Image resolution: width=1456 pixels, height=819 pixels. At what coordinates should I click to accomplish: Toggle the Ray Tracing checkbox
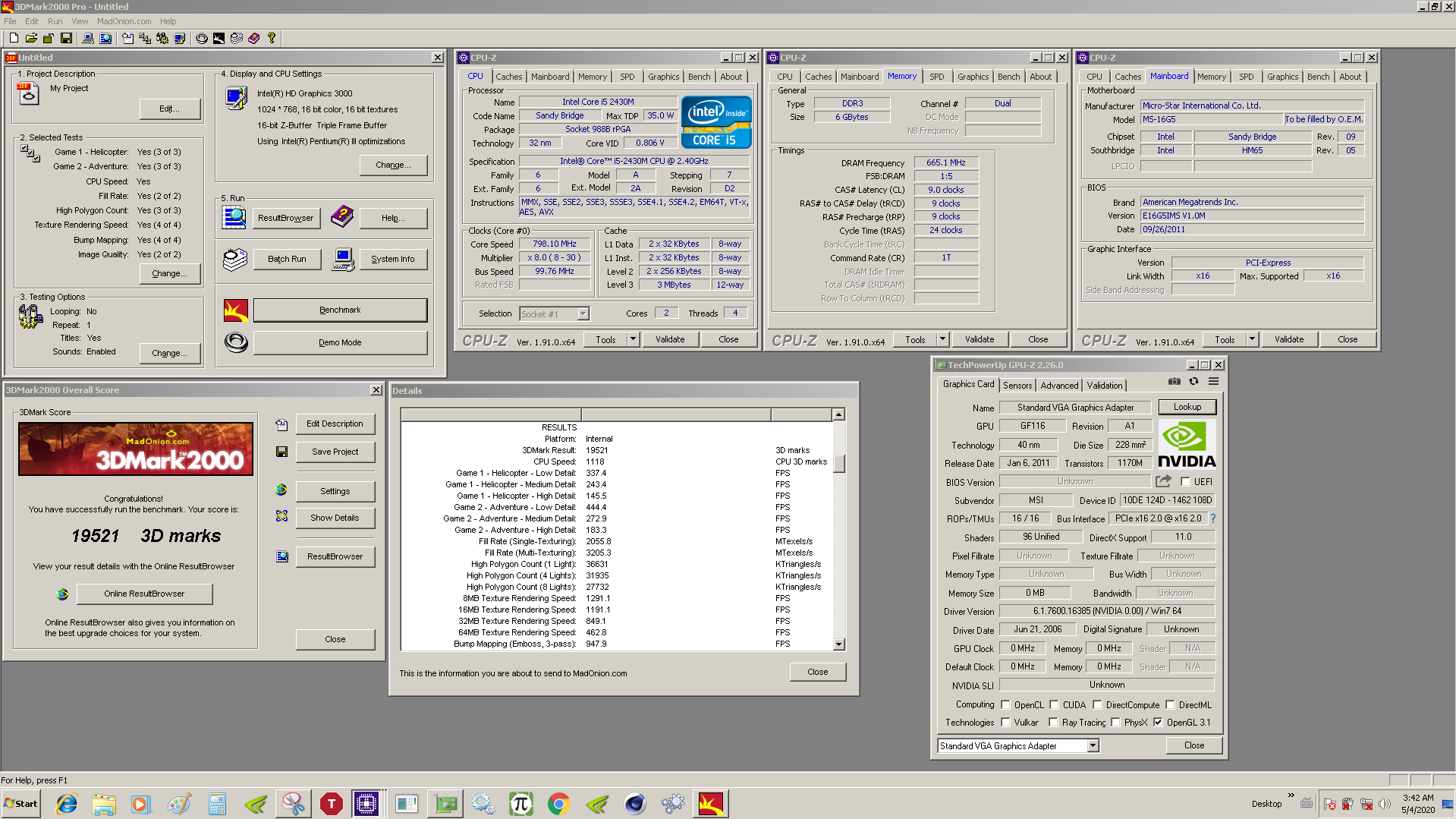(x=1053, y=722)
